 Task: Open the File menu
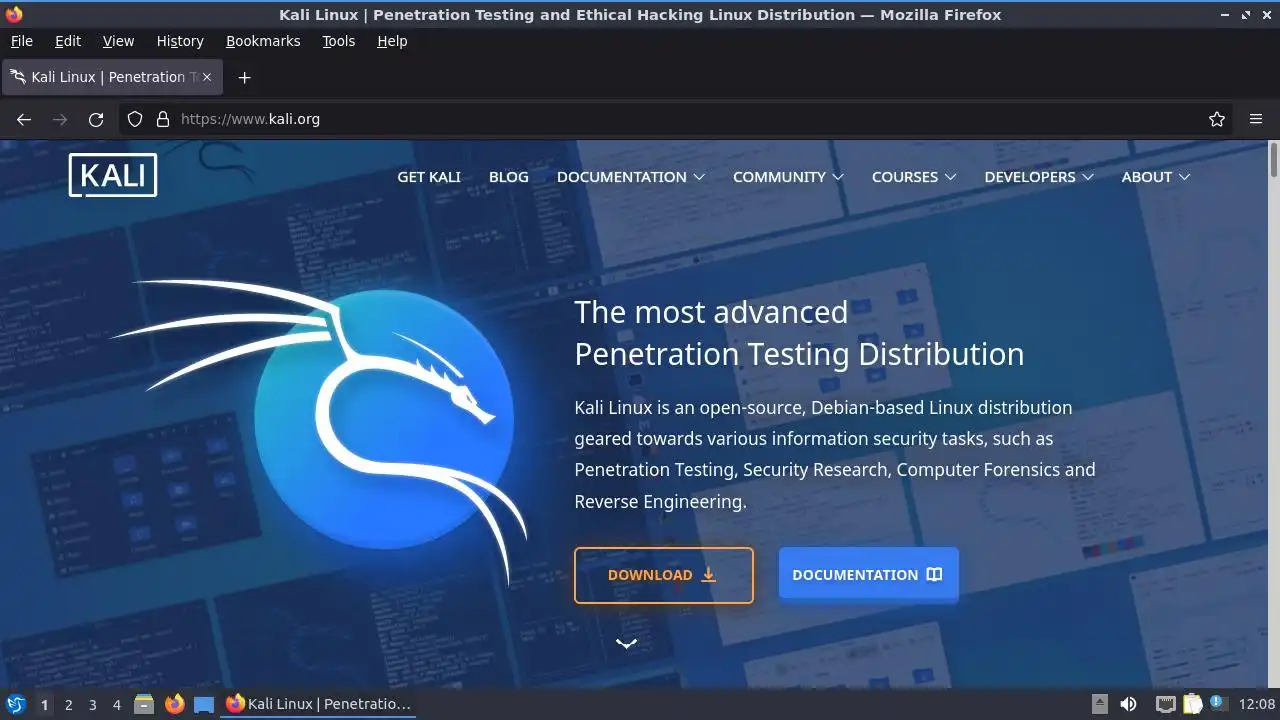tap(21, 41)
